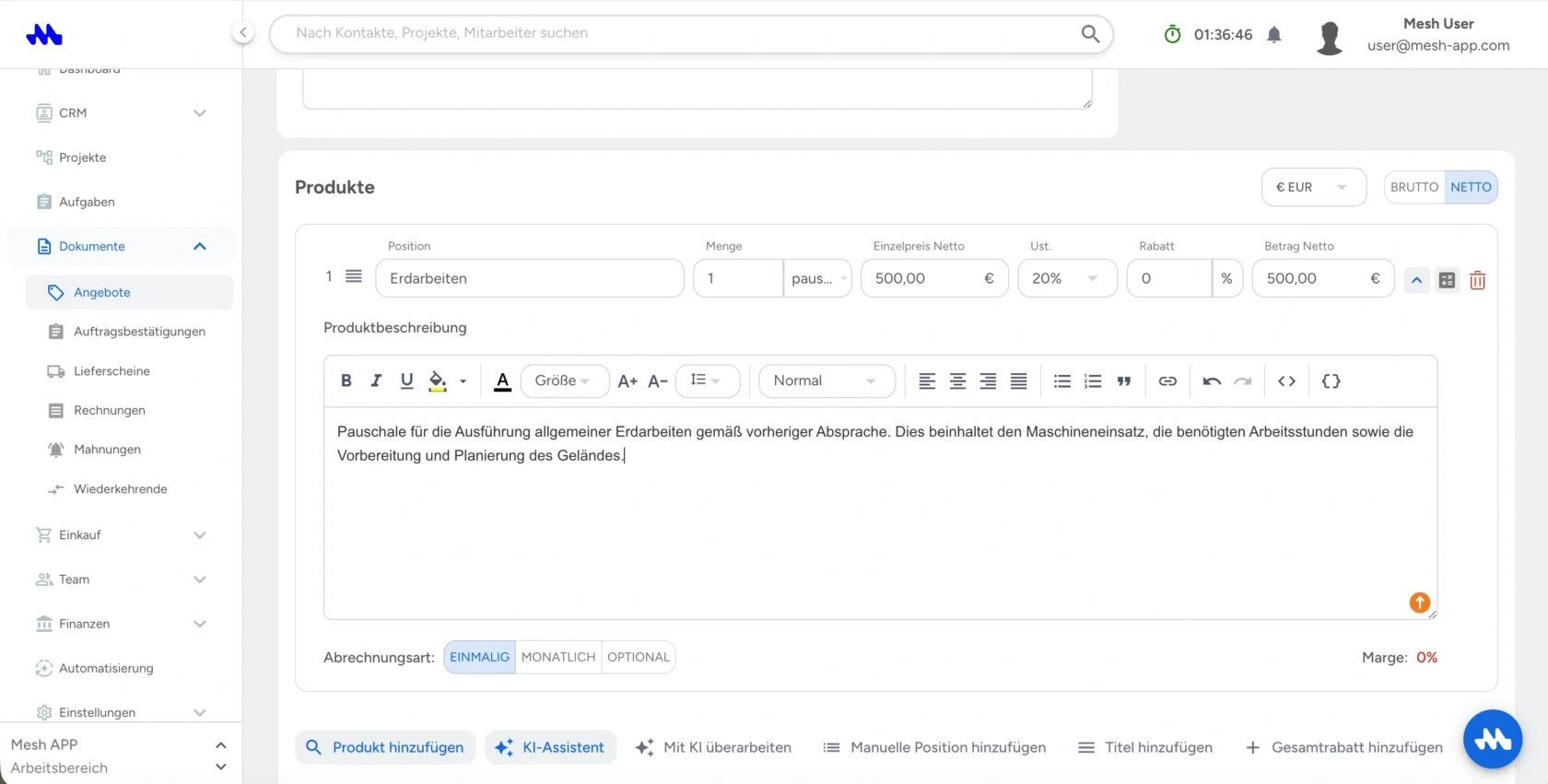Switch price mode to BRUTTO
The width and height of the screenshot is (1548, 784).
coord(1414,187)
